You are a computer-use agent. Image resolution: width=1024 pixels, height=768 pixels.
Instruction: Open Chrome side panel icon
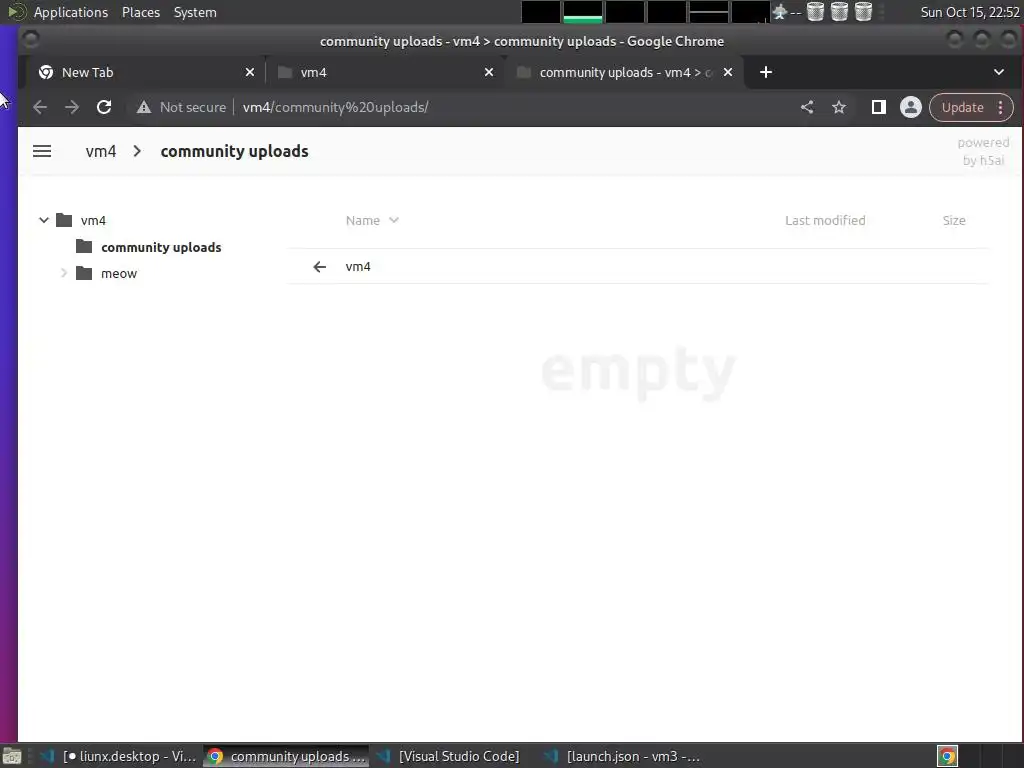[879, 107]
